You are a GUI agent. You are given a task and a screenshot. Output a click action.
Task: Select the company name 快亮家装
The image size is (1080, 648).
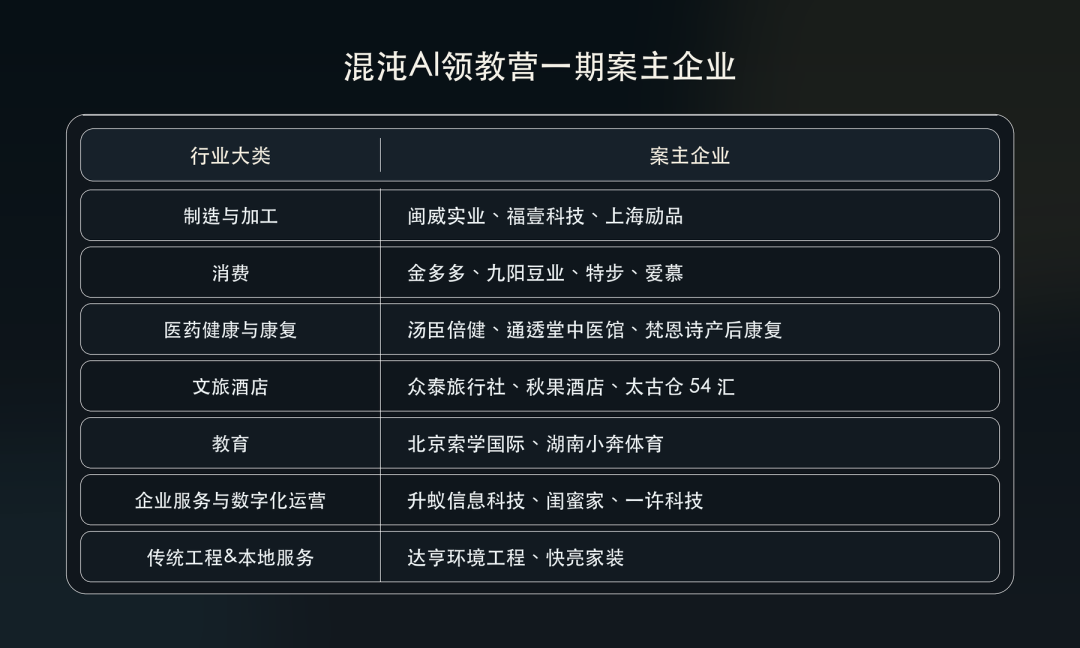[x=585, y=558]
